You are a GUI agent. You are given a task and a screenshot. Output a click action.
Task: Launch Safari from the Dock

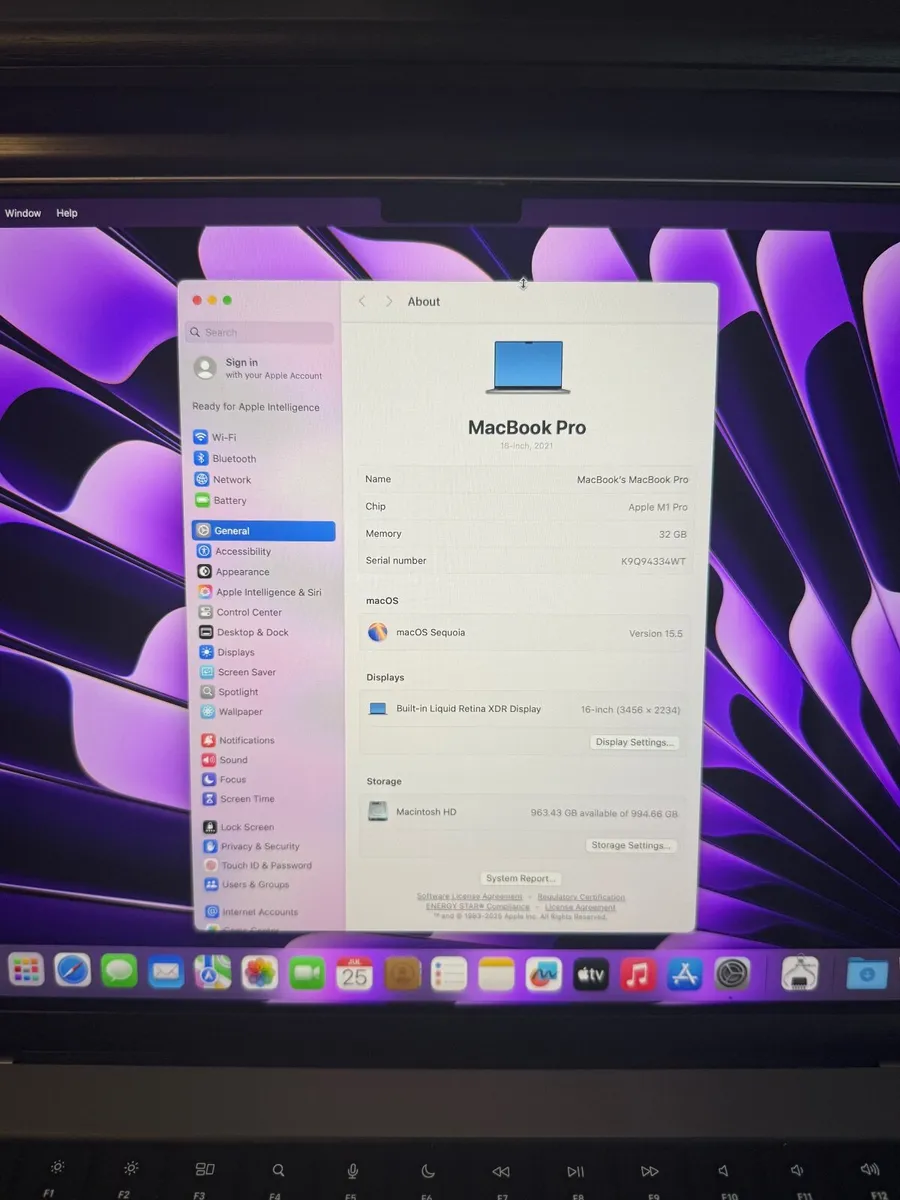72,970
